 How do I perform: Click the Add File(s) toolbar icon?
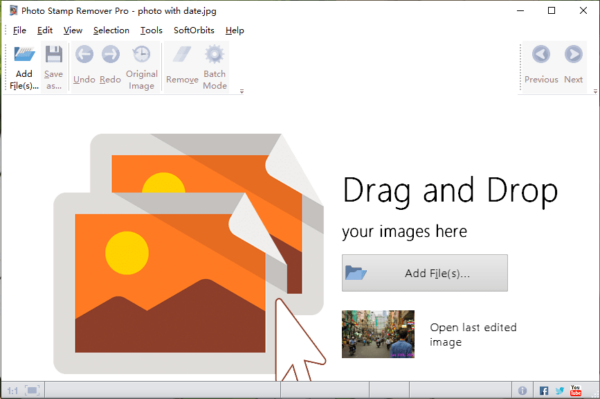click(24, 54)
